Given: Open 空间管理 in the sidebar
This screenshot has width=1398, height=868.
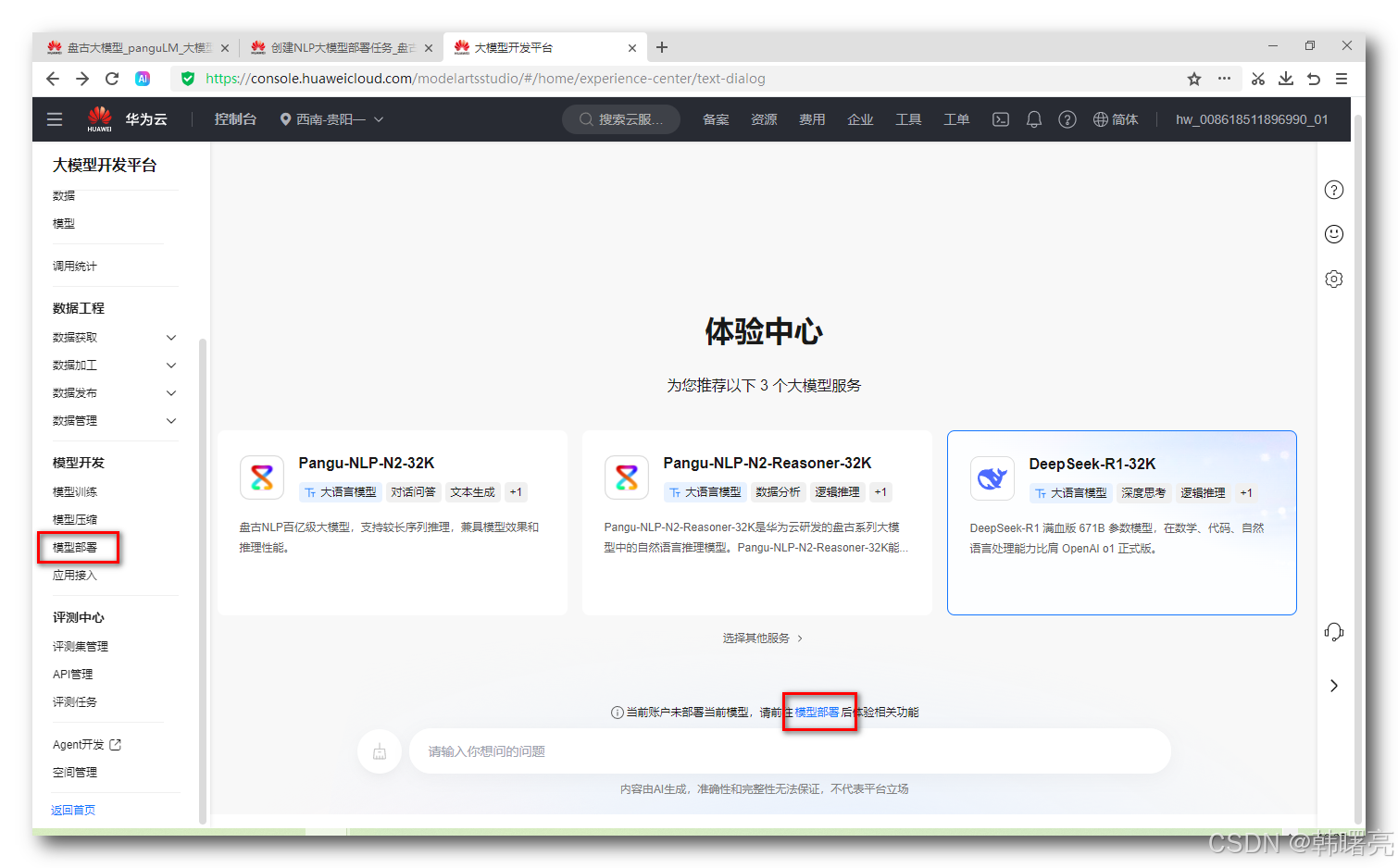Looking at the screenshot, I should [75, 773].
